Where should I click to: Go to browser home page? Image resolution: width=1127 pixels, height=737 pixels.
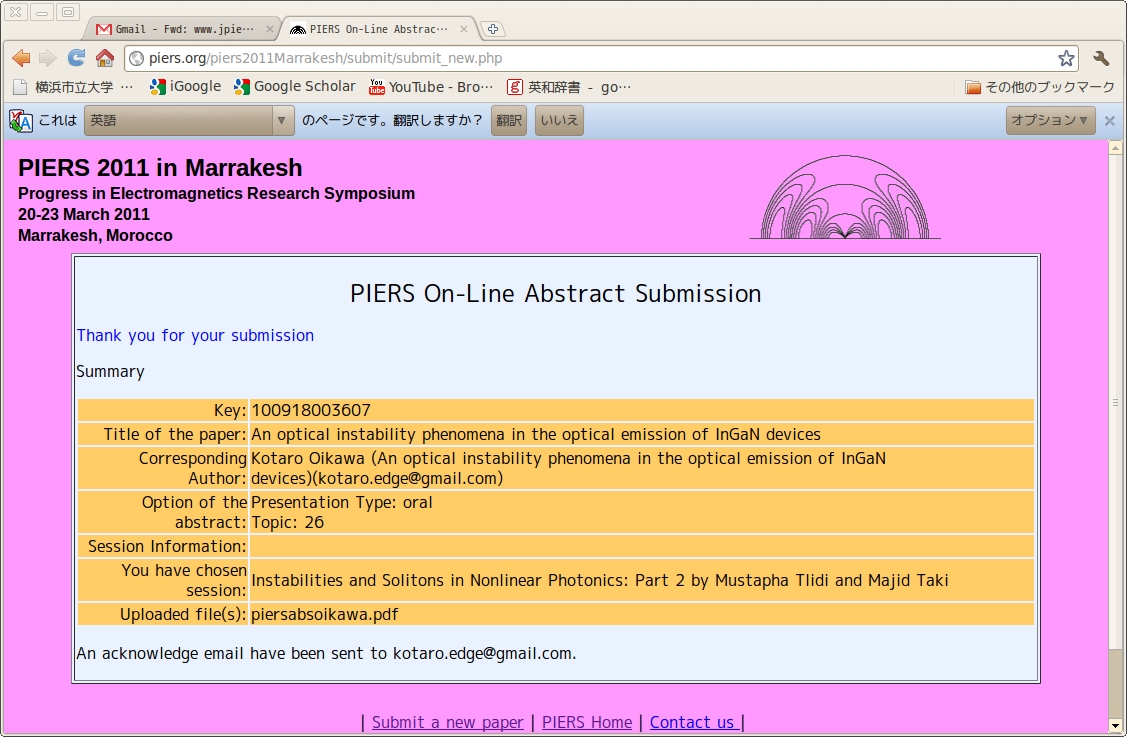click(x=104, y=58)
